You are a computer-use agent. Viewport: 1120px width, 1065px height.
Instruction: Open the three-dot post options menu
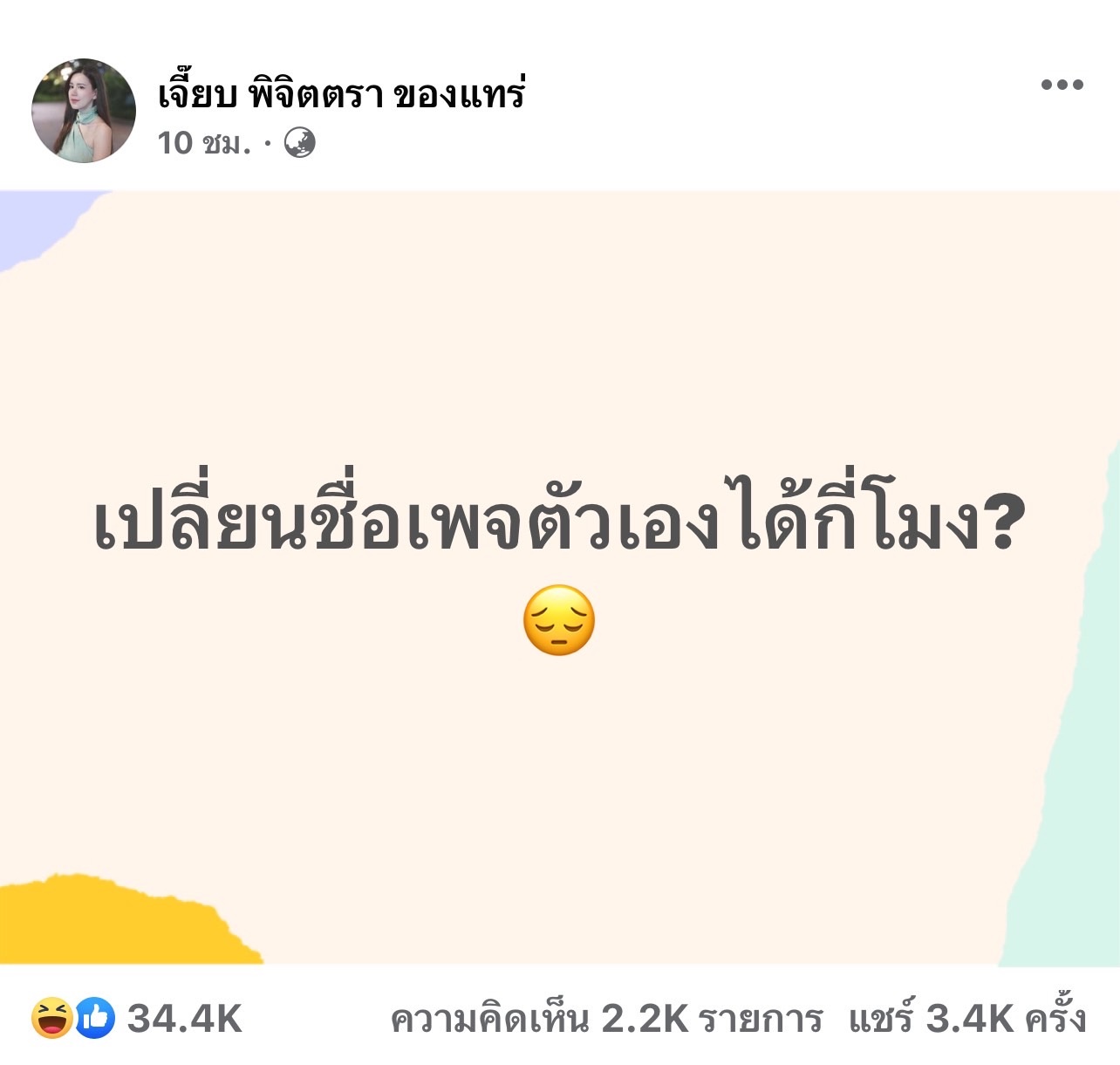[x=1062, y=85]
